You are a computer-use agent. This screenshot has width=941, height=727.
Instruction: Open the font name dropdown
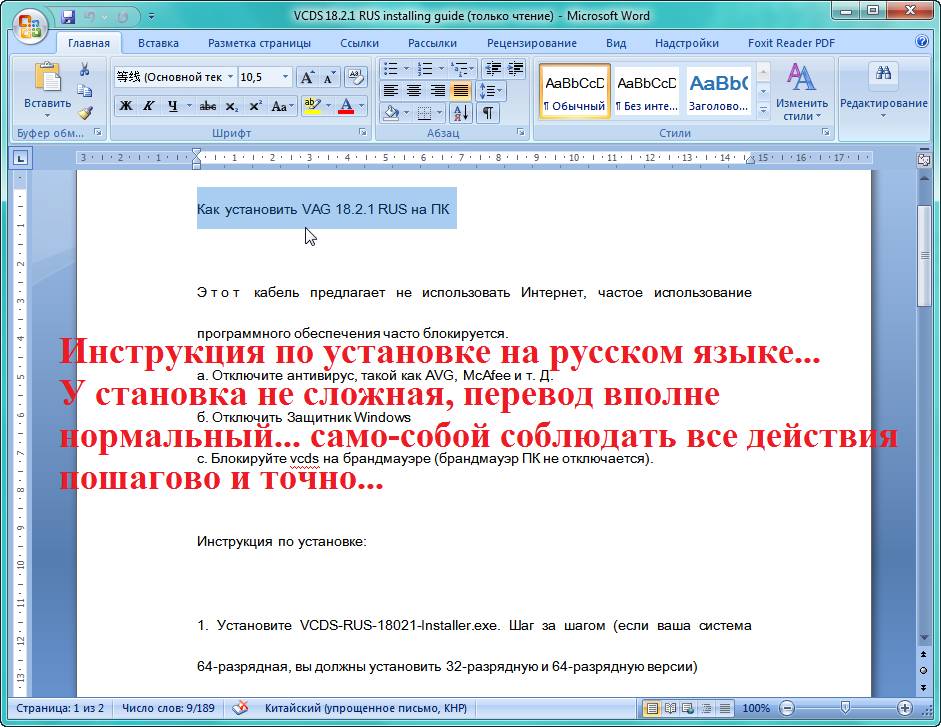[x=230, y=77]
